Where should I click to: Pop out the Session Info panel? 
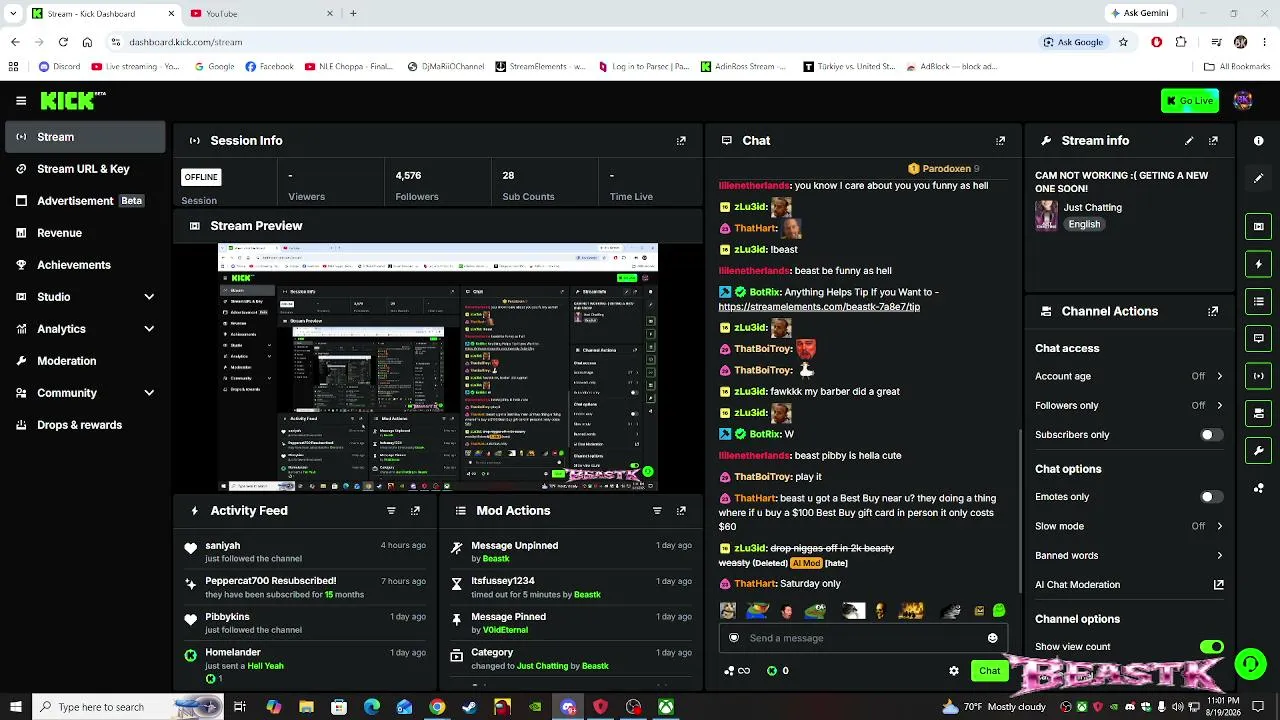(x=681, y=141)
